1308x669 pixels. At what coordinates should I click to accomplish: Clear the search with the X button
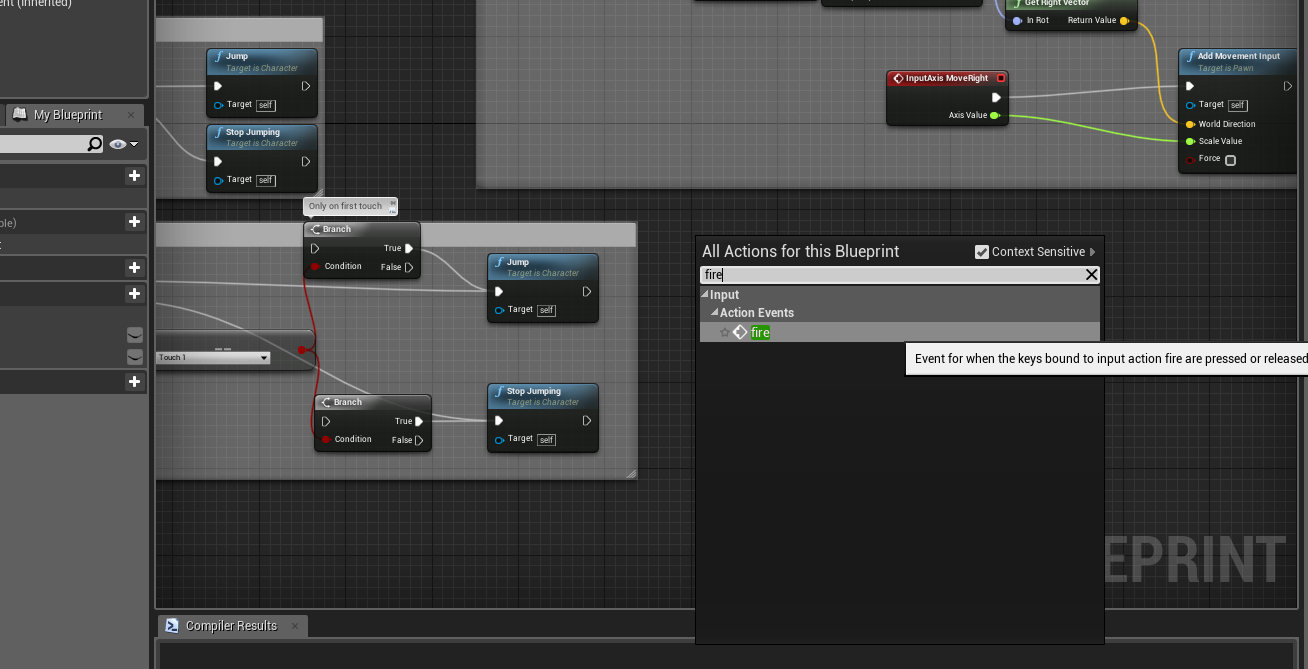pyautogui.click(x=1090, y=274)
